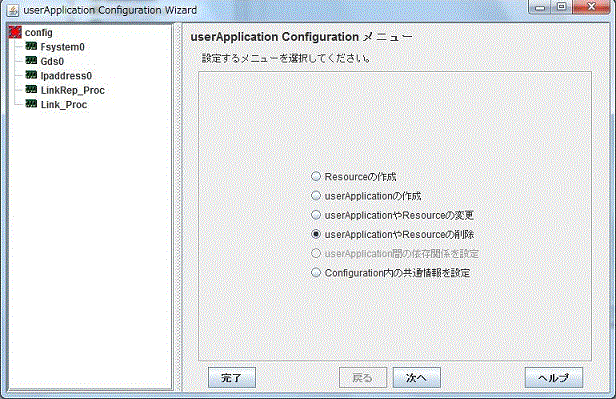The width and height of the screenshot is (616, 399).
Task: Select the config tree root label
Action: 38,33
